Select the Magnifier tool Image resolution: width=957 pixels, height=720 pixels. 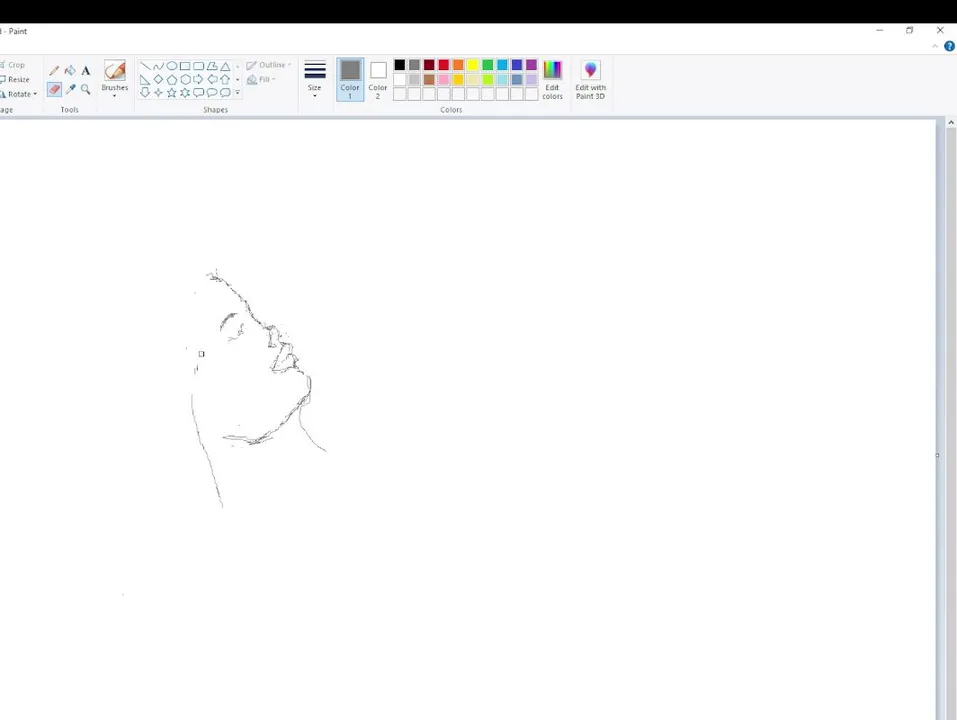pyautogui.click(x=85, y=90)
